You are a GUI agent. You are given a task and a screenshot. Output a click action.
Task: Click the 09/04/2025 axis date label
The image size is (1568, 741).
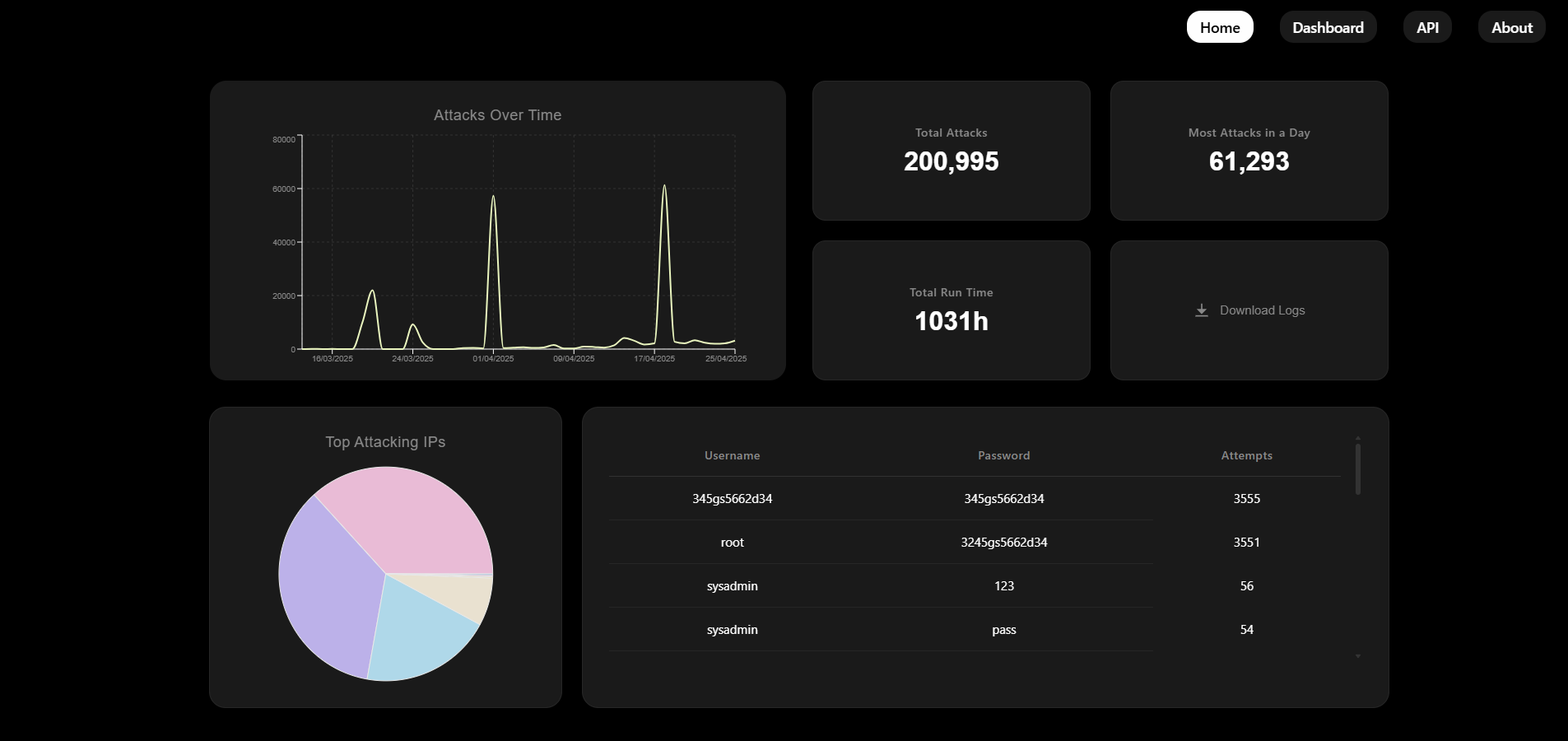[574, 358]
